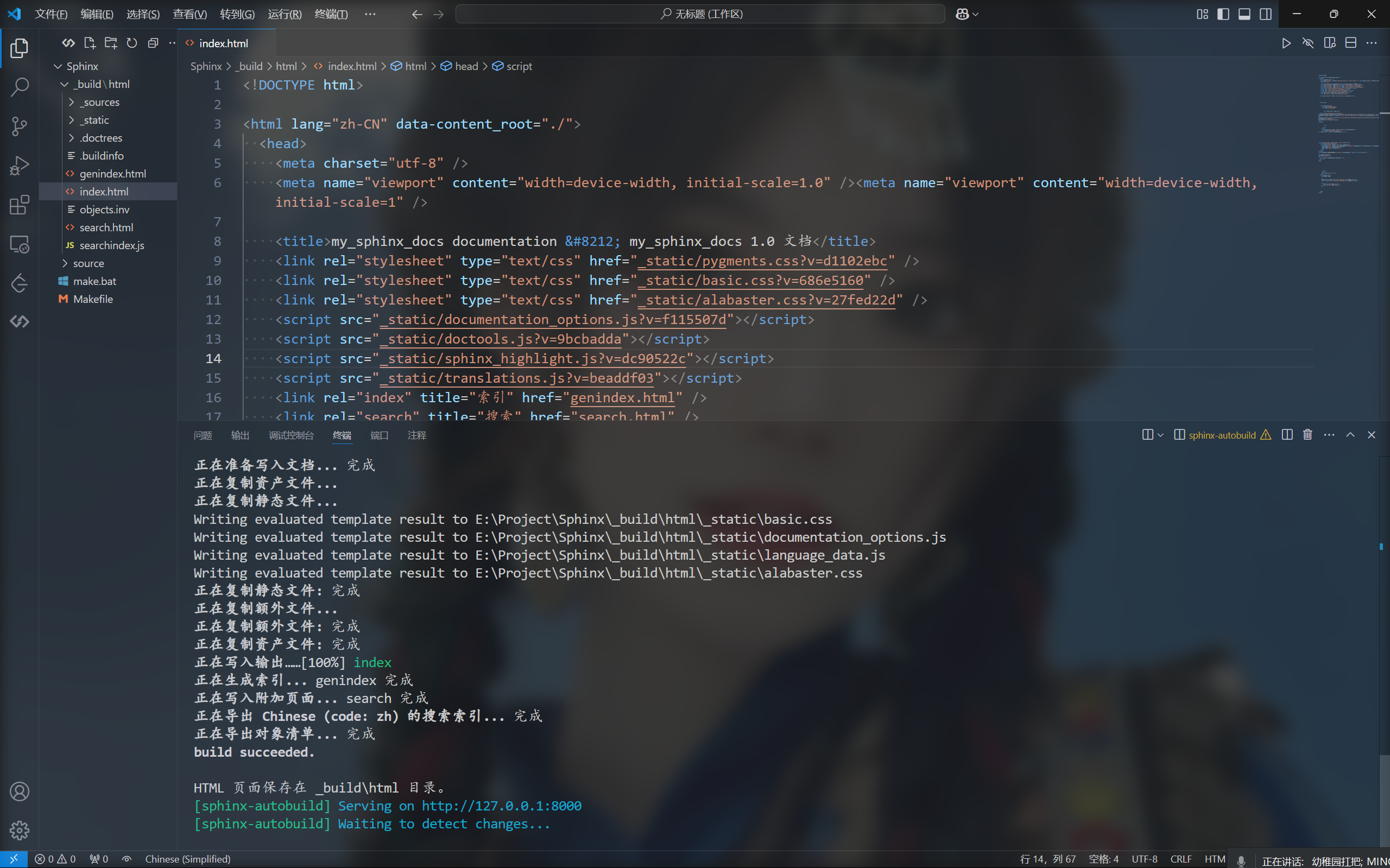The width and height of the screenshot is (1390, 868).
Task: Open the Source Control view
Action: pyautogui.click(x=20, y=126)
